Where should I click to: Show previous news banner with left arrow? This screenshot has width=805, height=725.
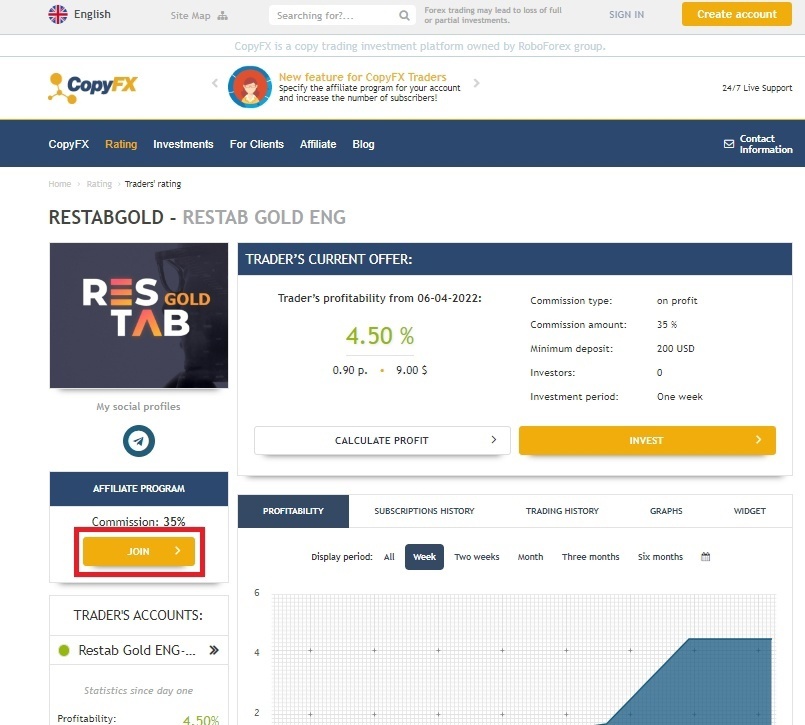click(x=215, y=83)
